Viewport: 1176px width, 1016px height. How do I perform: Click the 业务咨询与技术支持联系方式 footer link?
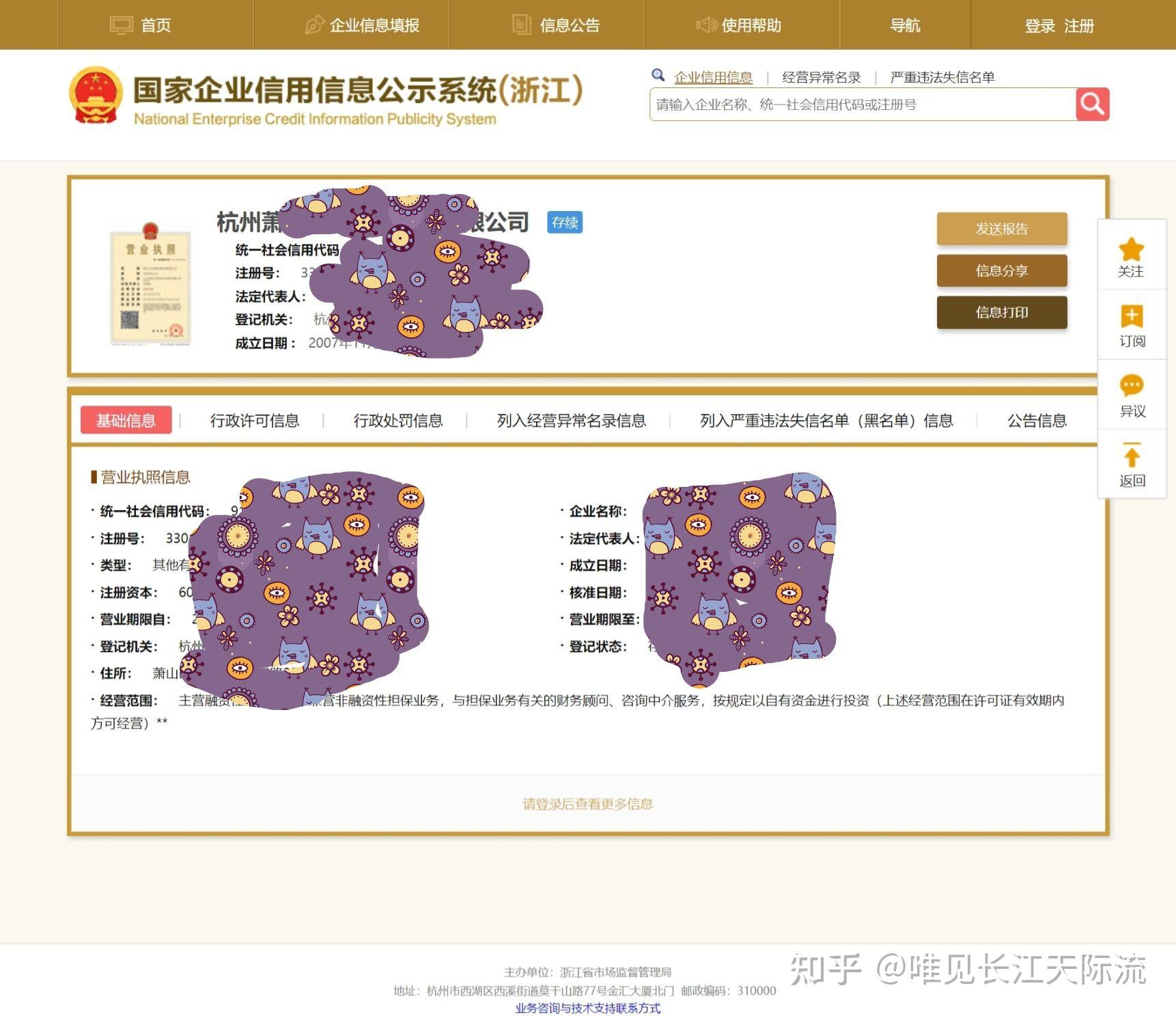(x=588, y=1008)
